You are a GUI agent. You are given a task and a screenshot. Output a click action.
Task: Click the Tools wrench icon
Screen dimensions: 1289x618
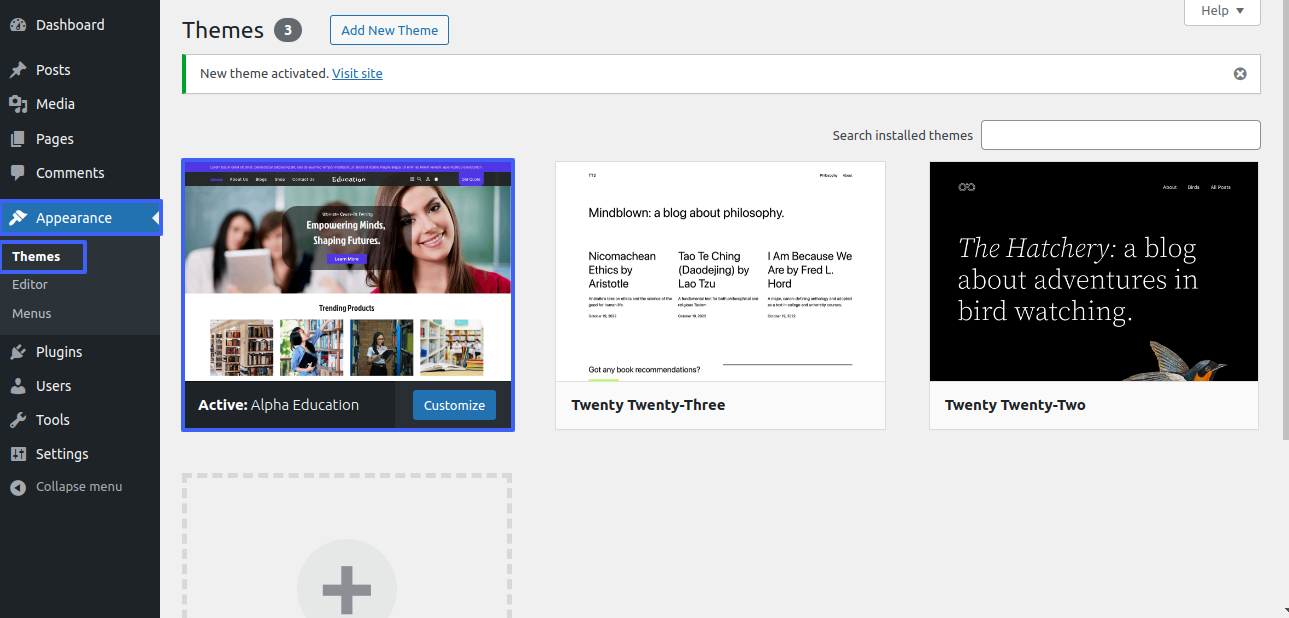point(18,420)
